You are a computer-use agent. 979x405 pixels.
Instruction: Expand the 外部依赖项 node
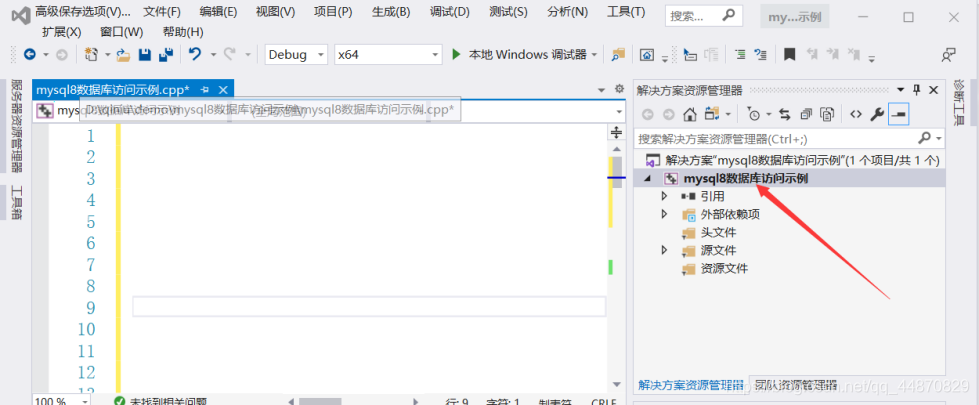click(x=665, y=215)
